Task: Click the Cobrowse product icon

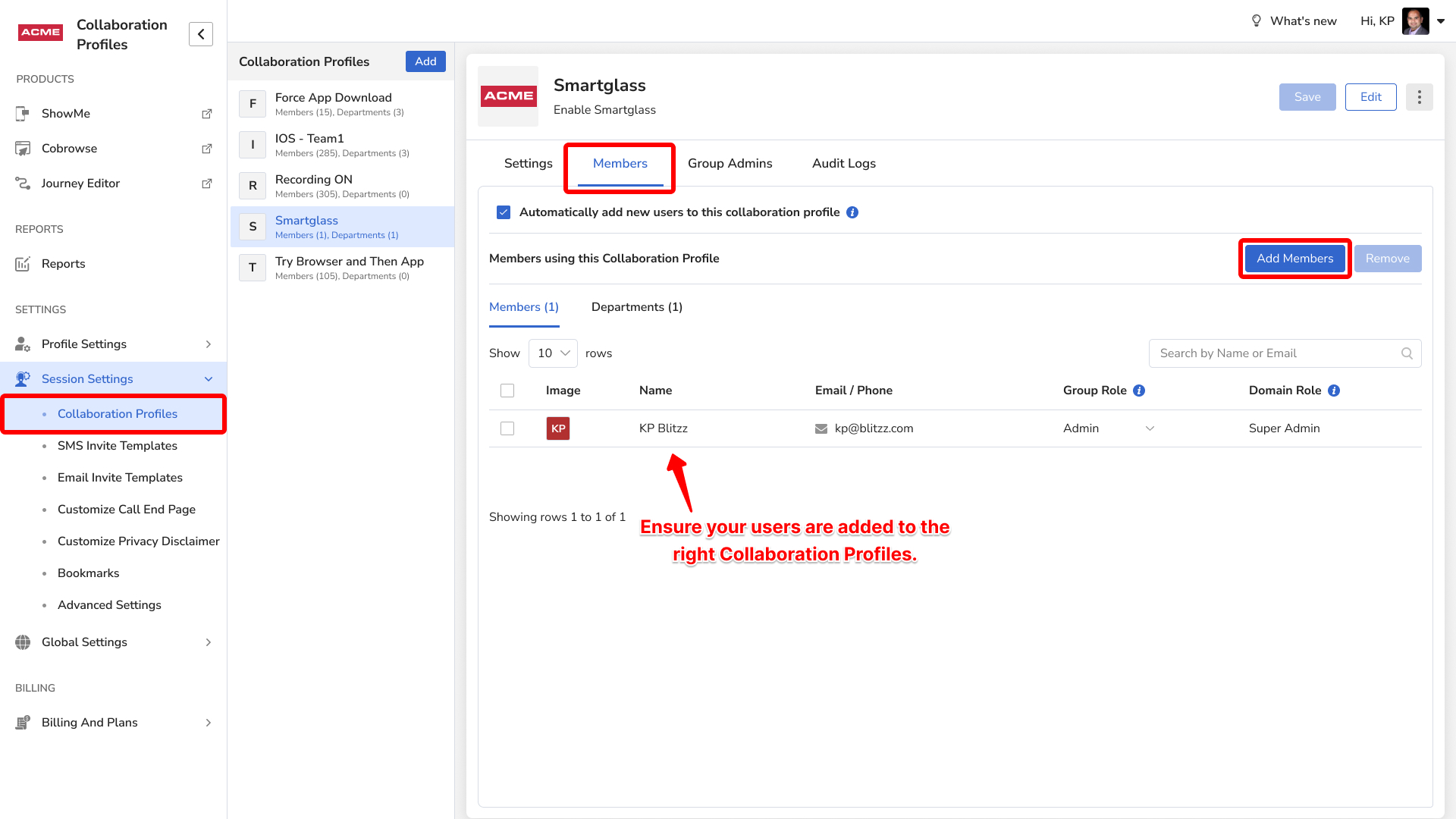Action: [23, 149]
